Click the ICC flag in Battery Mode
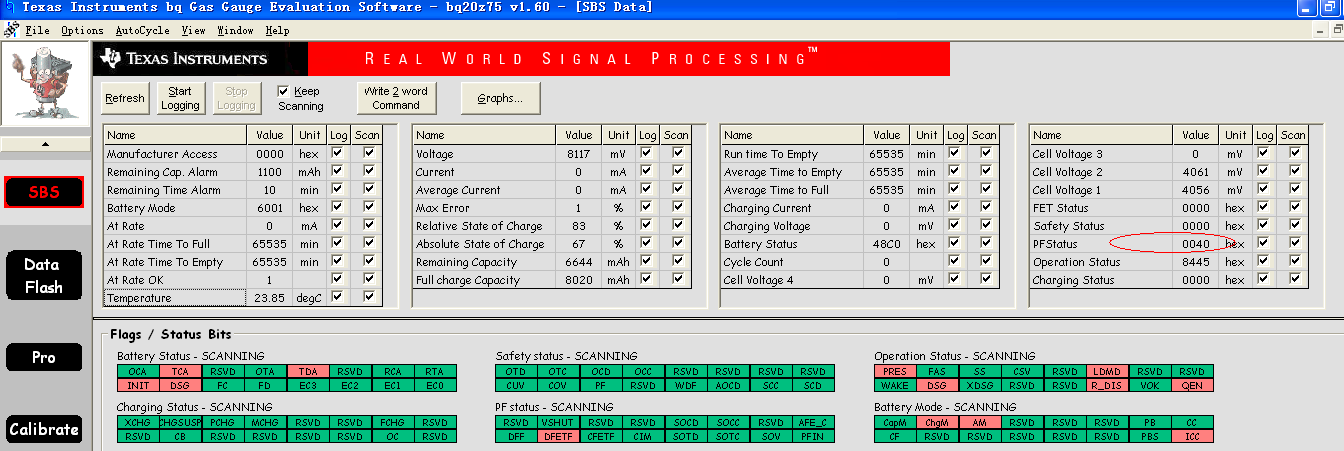This screenshot has width=1344, height=451. (1192, 436)
